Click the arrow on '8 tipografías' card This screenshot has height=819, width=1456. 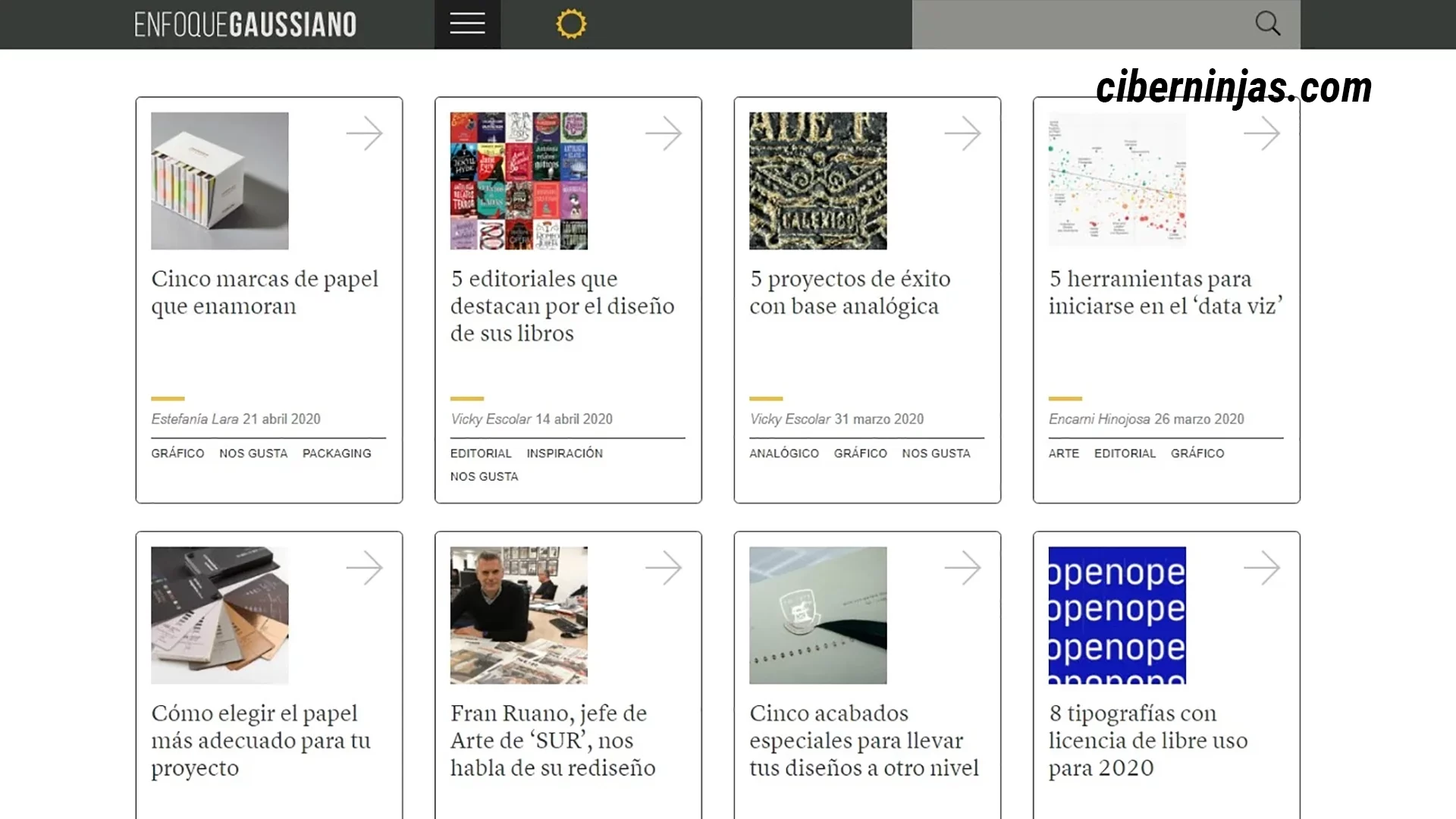[x=1263, y=567]
